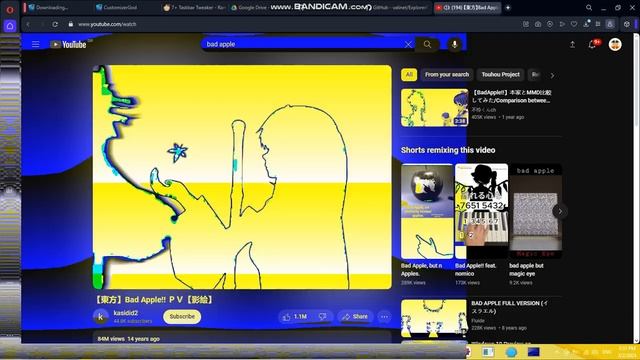Subscribe to kasidid2 channel
The image size is (640, 360).
tap(182, 317)
